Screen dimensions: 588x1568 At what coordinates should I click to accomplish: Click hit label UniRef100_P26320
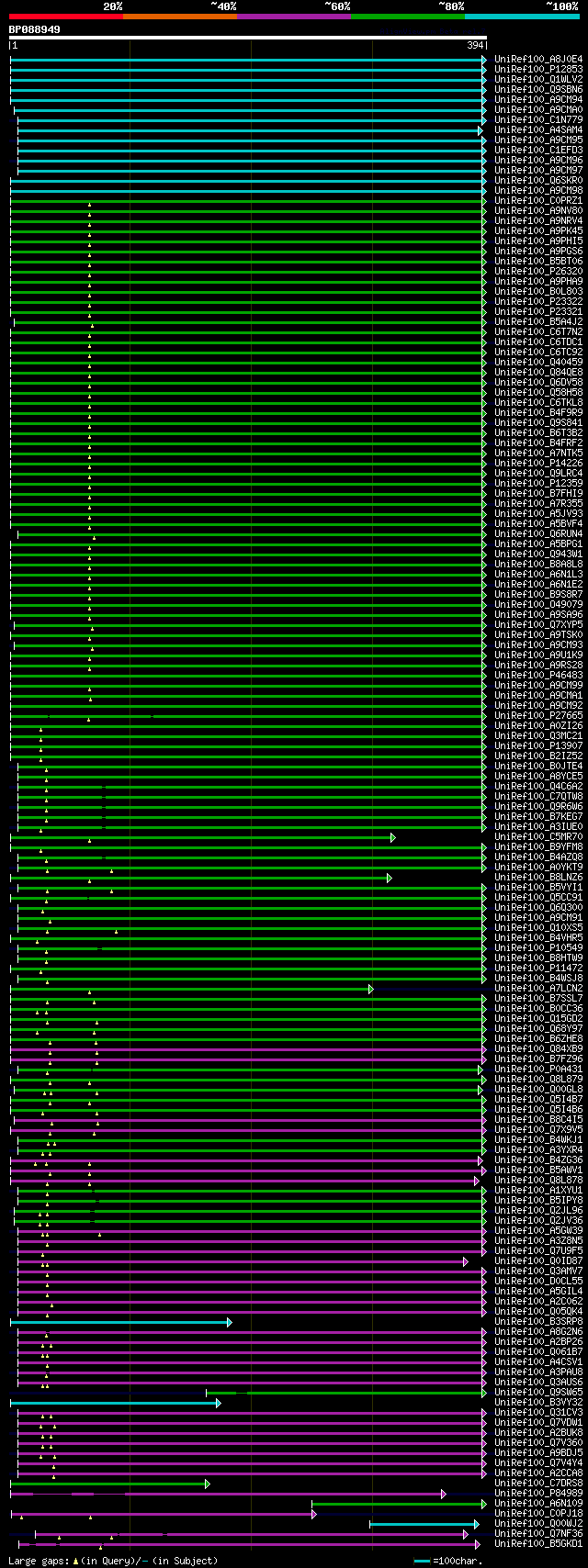tap(538, 271)
